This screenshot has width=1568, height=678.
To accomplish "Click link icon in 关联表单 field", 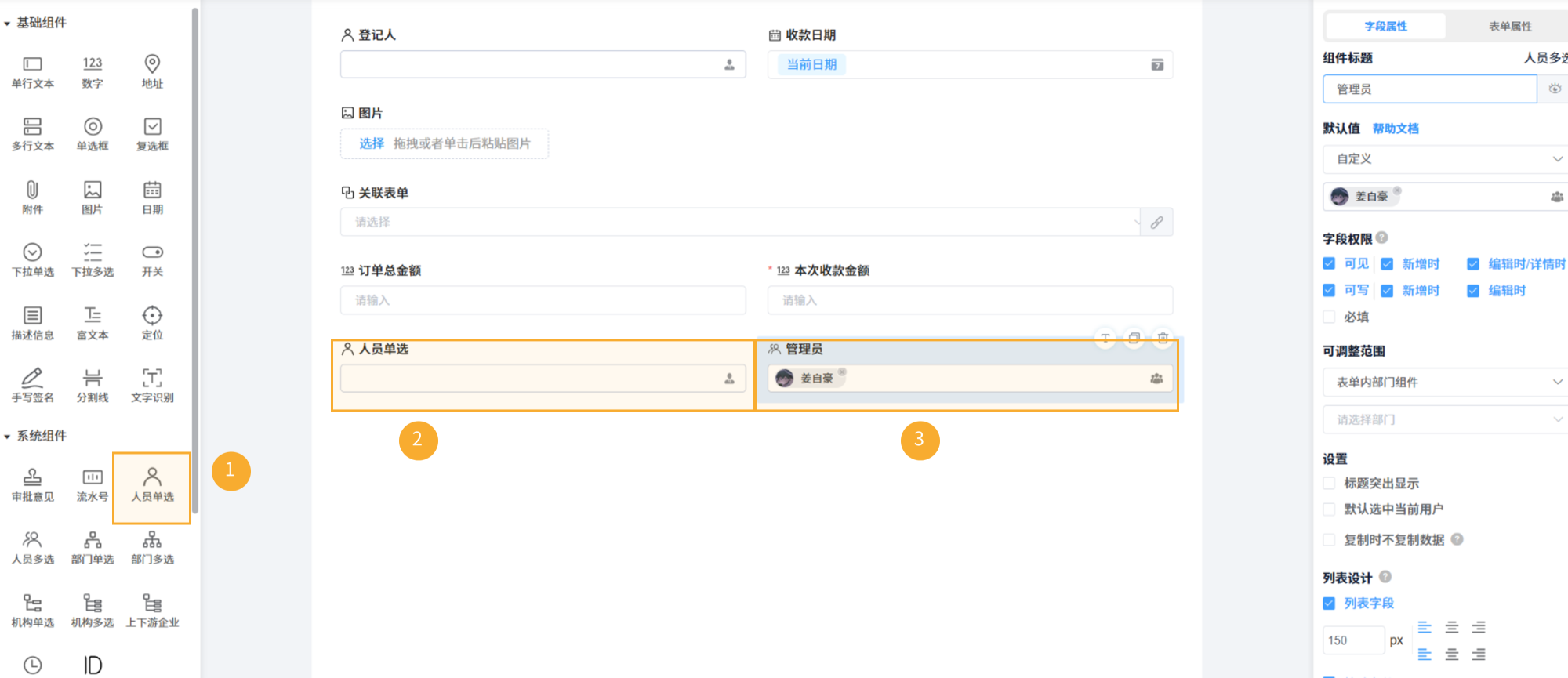I will point(1156,223).
